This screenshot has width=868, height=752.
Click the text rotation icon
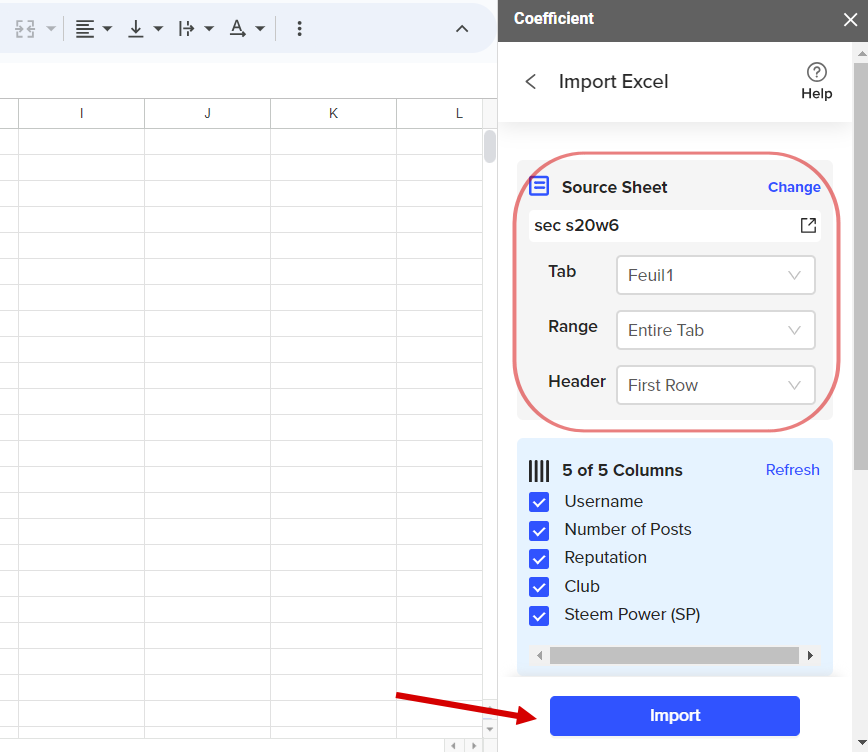[237, 29]
